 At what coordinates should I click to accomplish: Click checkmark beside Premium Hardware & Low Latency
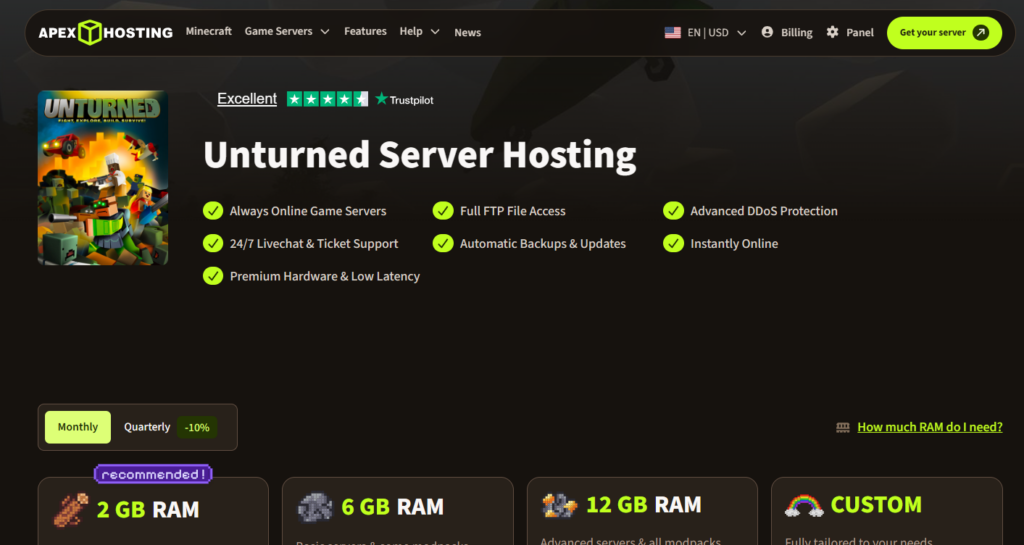(x=213, y=276)
